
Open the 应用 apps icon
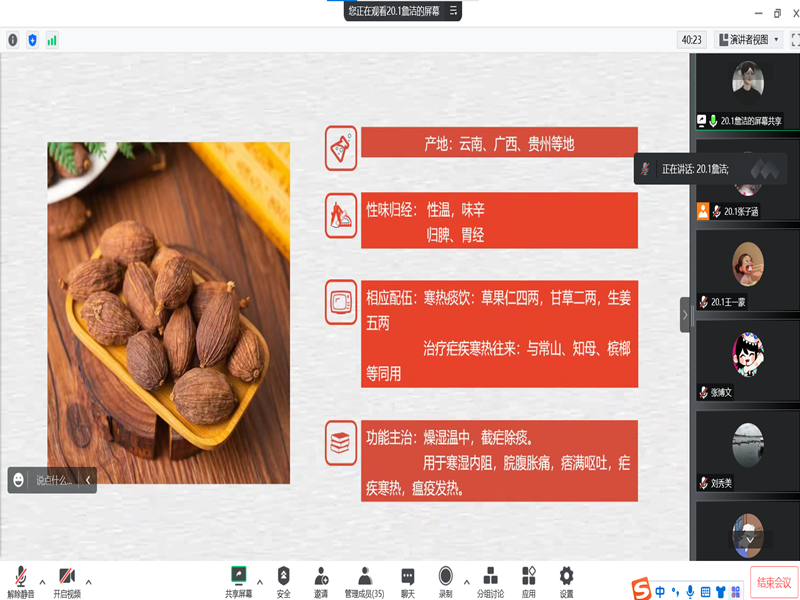pos(529,580)
